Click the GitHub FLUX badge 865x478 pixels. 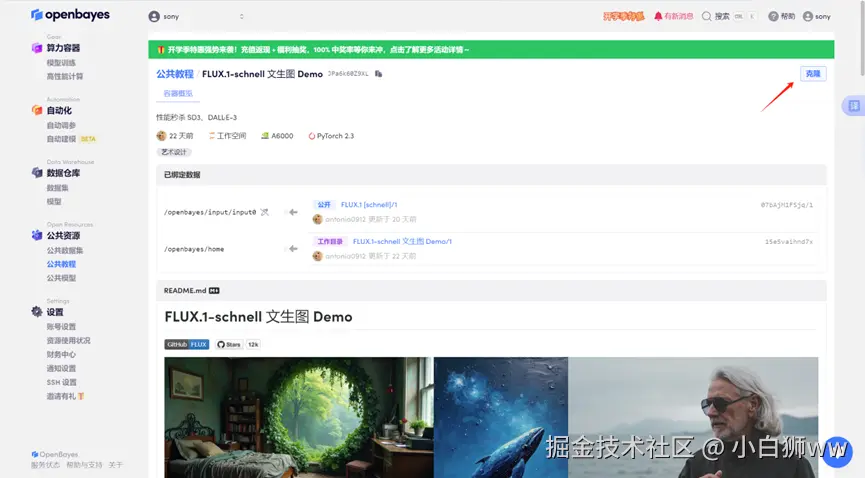tap(186, 344)
